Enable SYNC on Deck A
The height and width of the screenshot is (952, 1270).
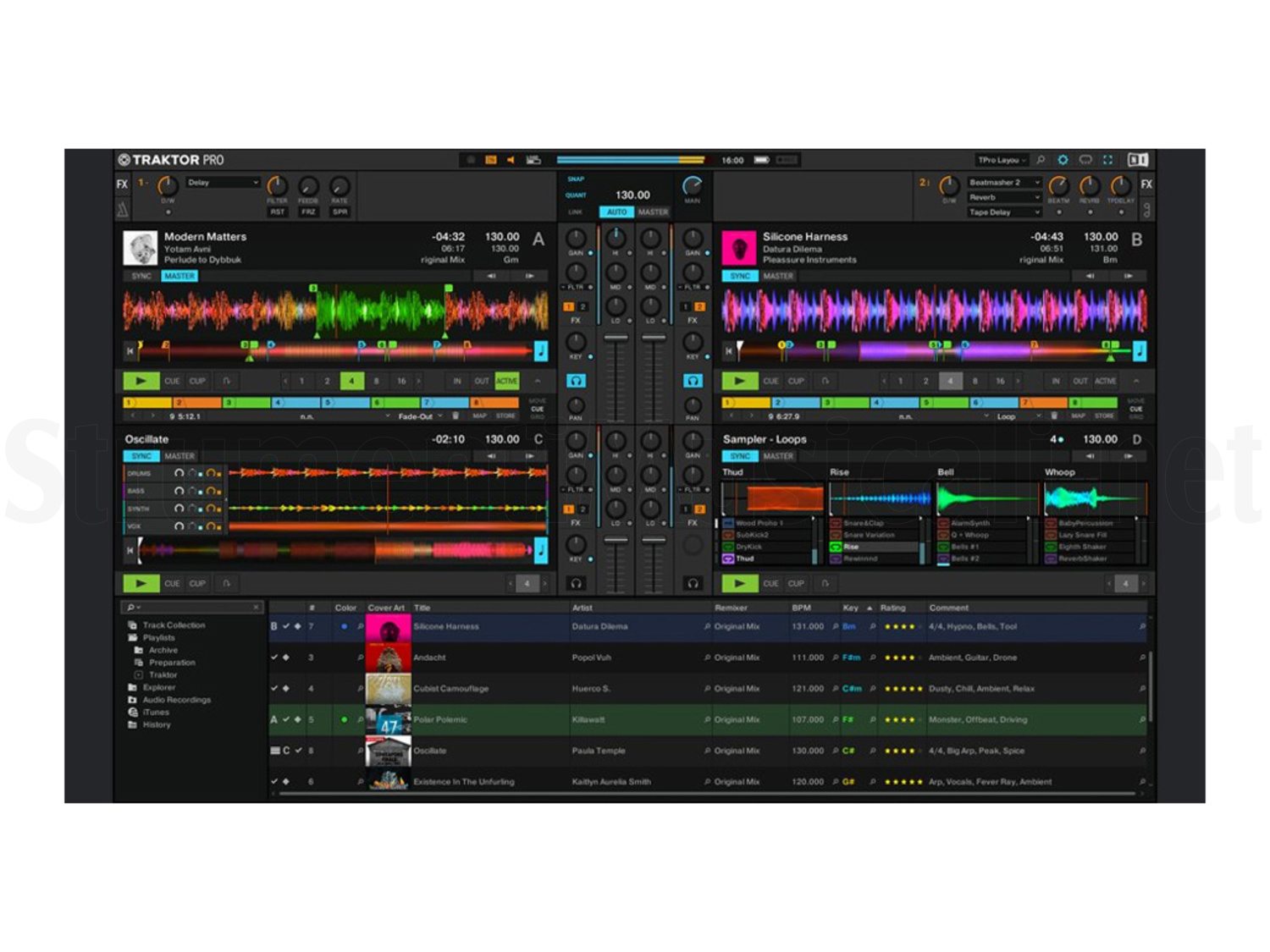click(141, 276)
